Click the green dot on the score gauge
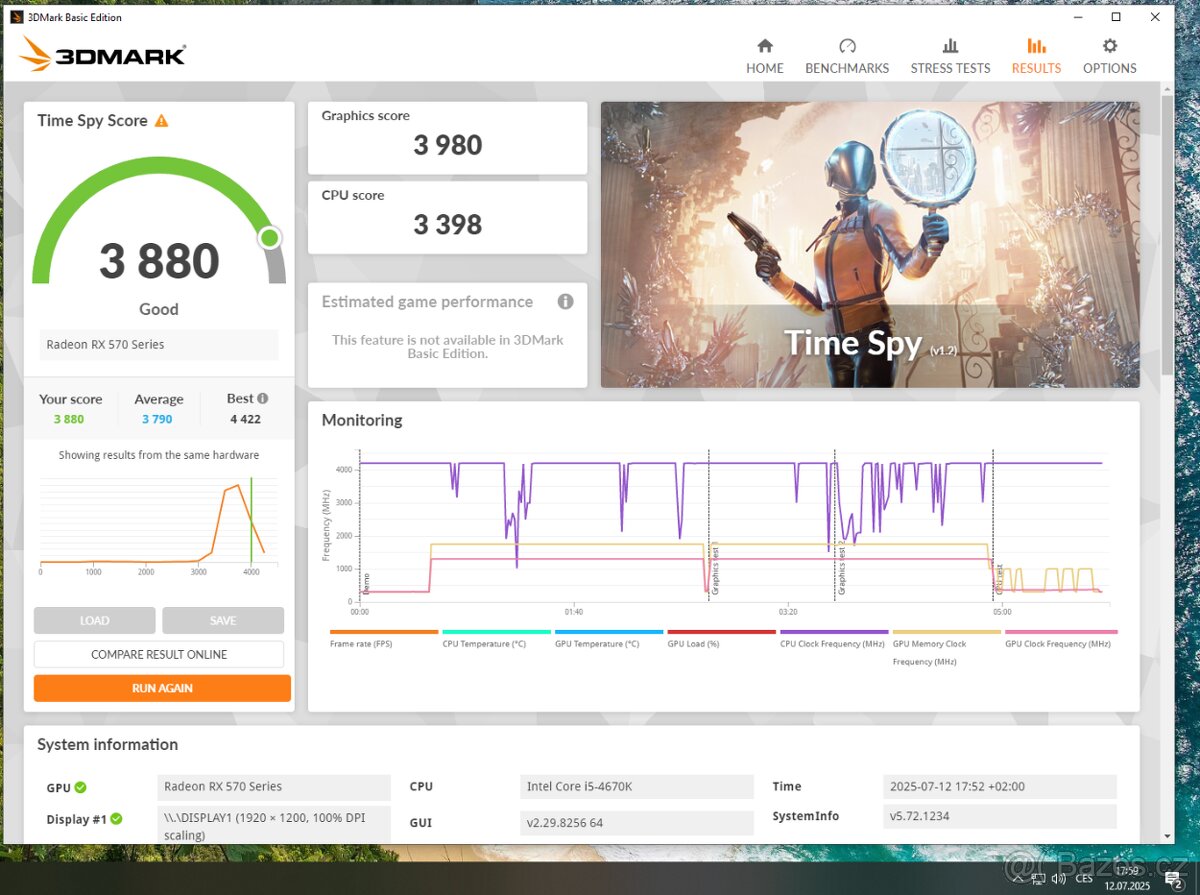1200x895 pixels. tap(269, 238)
